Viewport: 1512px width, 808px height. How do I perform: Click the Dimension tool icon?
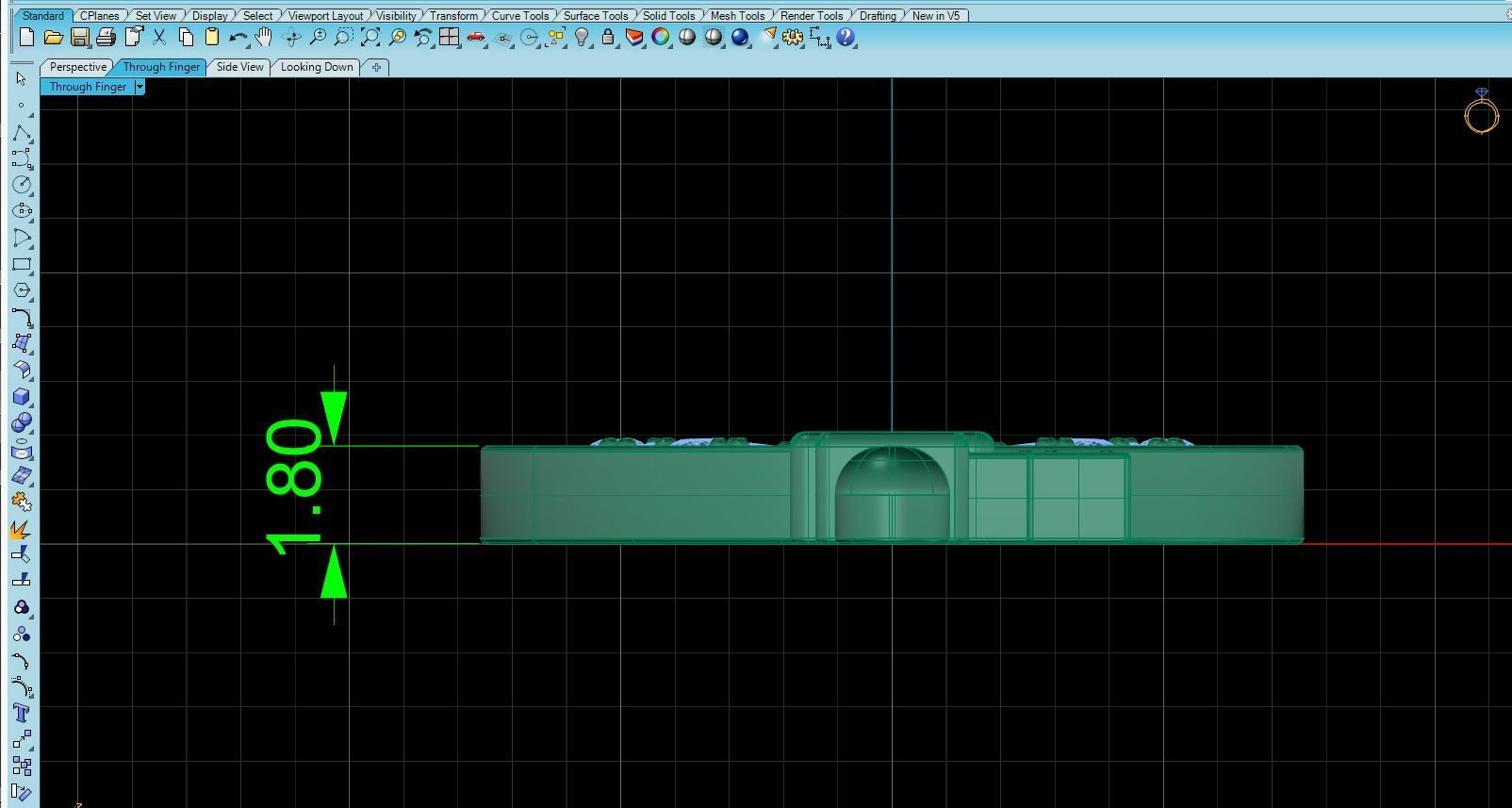point(819,38)
